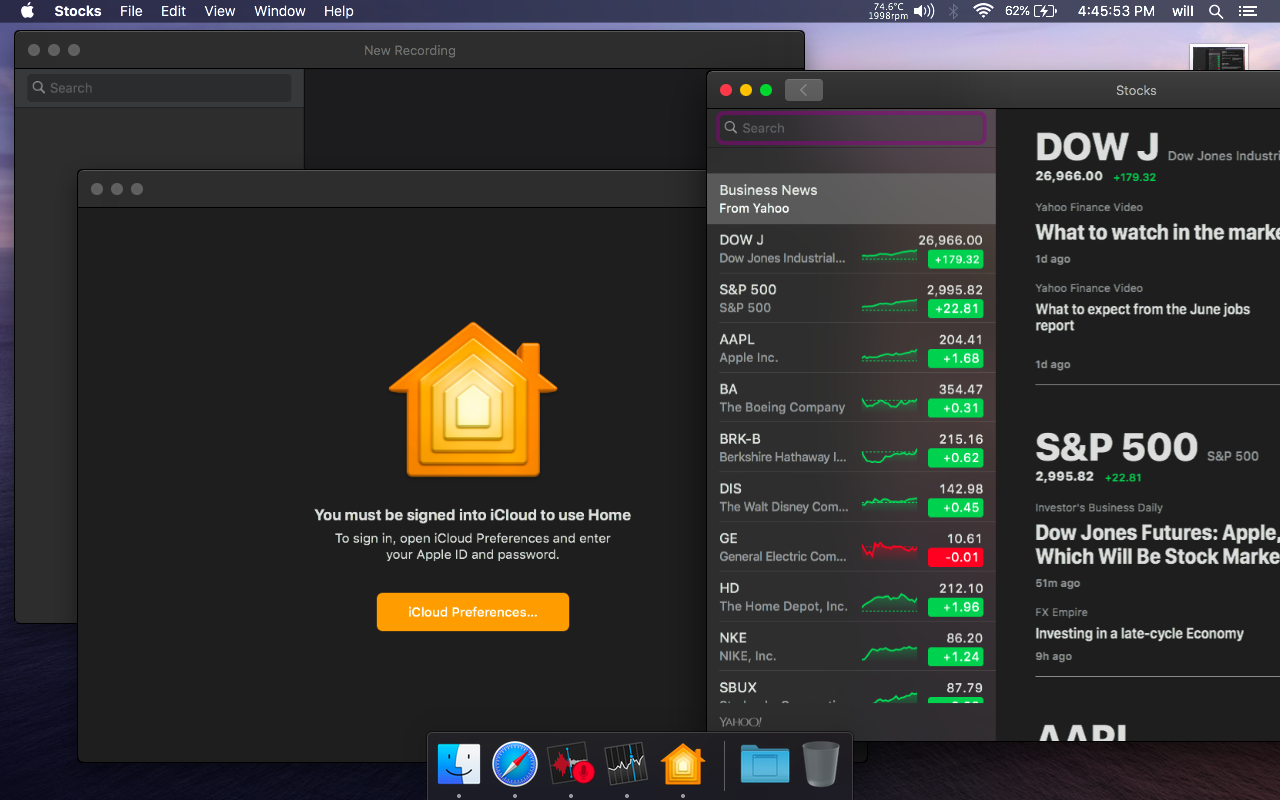Toggle the DOW J +179.32 change badge
1280x800 pixels.
(955, 259)
